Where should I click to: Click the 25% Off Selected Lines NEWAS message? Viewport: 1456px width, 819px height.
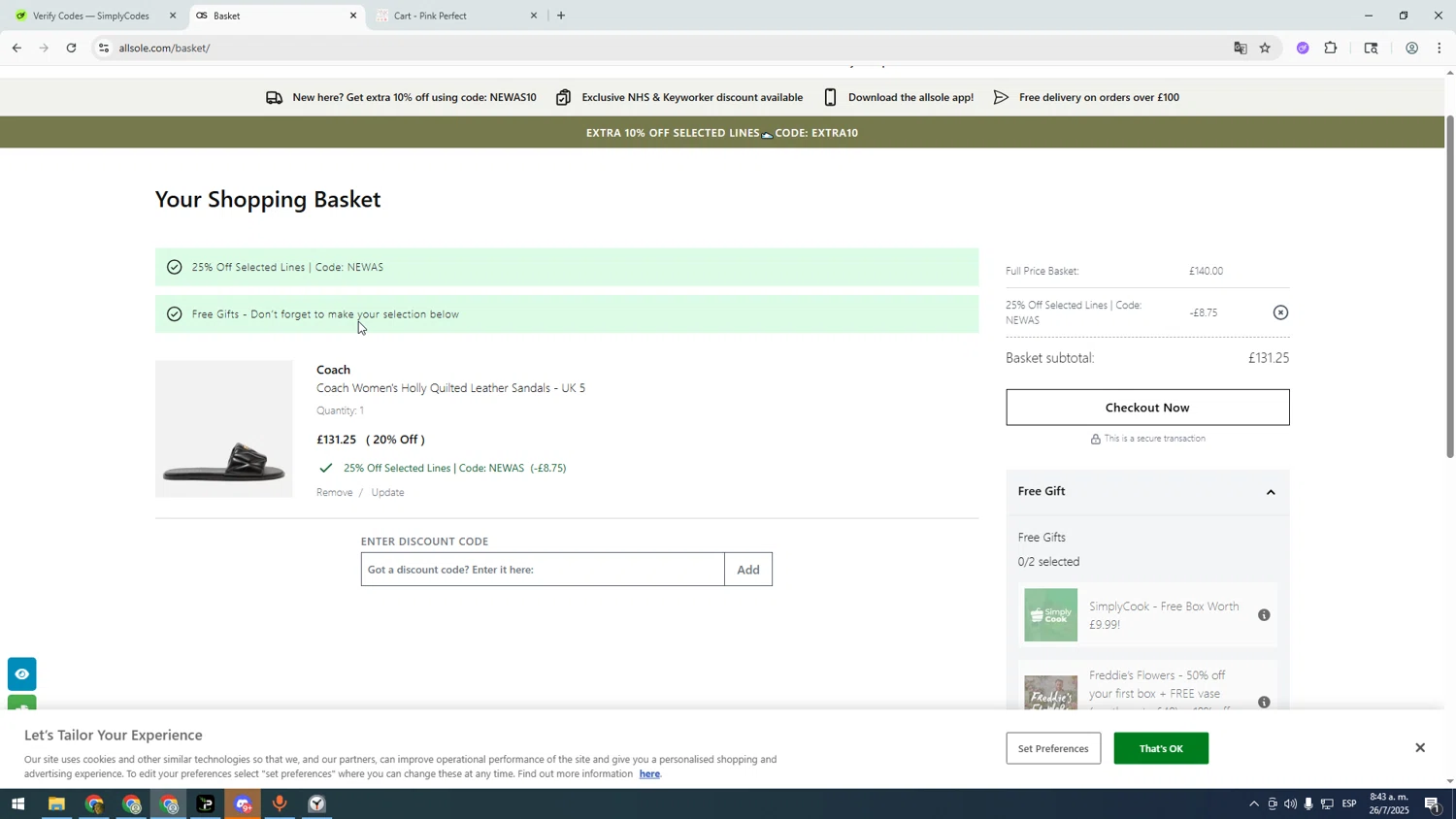click(x=567, y=267)
